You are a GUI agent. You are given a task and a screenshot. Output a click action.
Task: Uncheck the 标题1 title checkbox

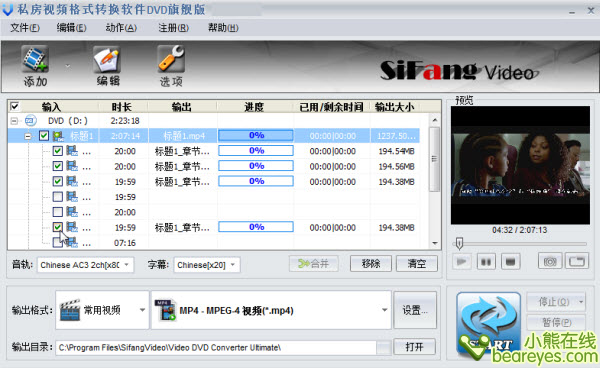click(x=44, y=135)
